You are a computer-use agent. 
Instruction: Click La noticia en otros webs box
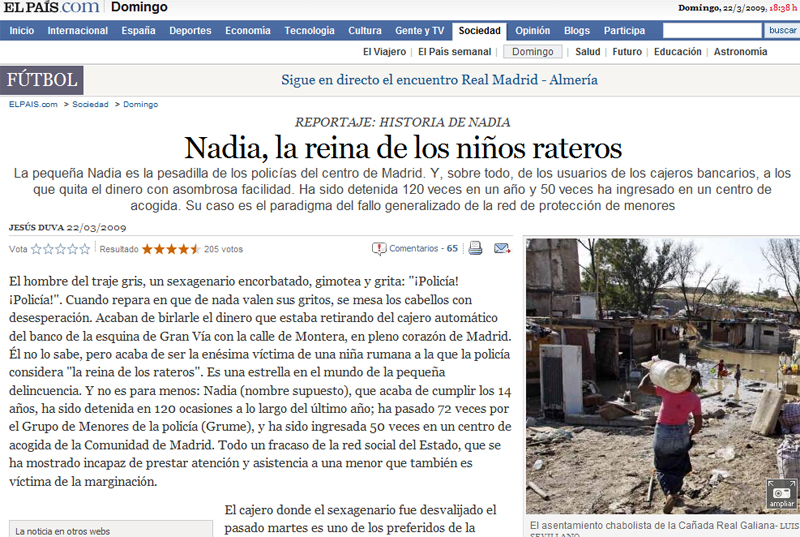(111, 529)
